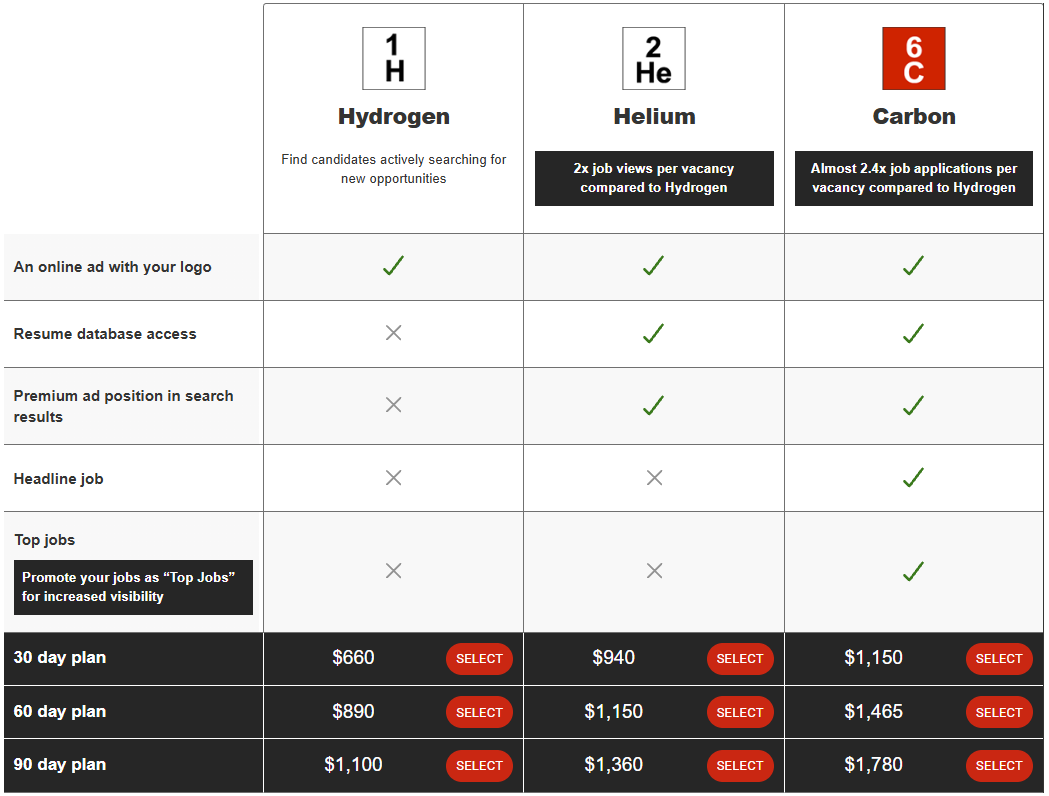Open the Top Jobs promotion tooltip badge

pyautogui.click(x=133, y=587)
